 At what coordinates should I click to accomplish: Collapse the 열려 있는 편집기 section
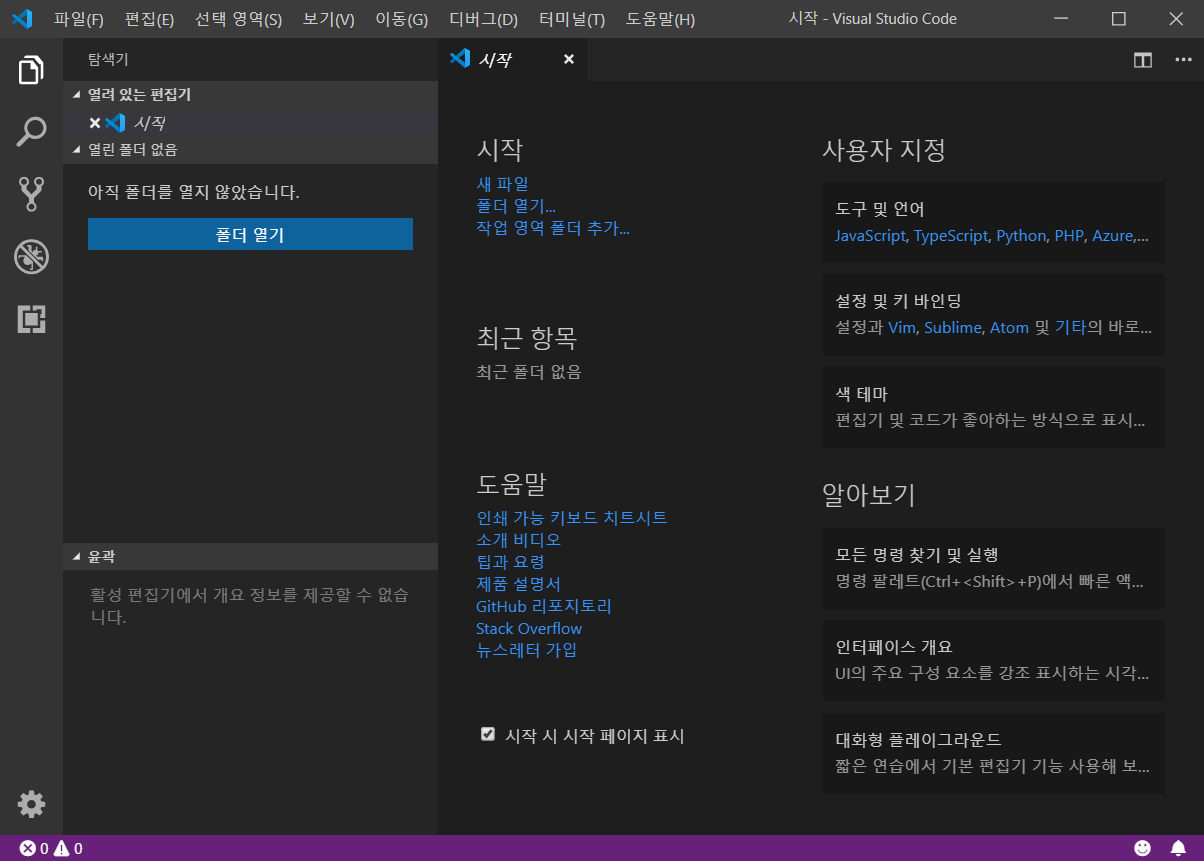click(x=250, y=95)
